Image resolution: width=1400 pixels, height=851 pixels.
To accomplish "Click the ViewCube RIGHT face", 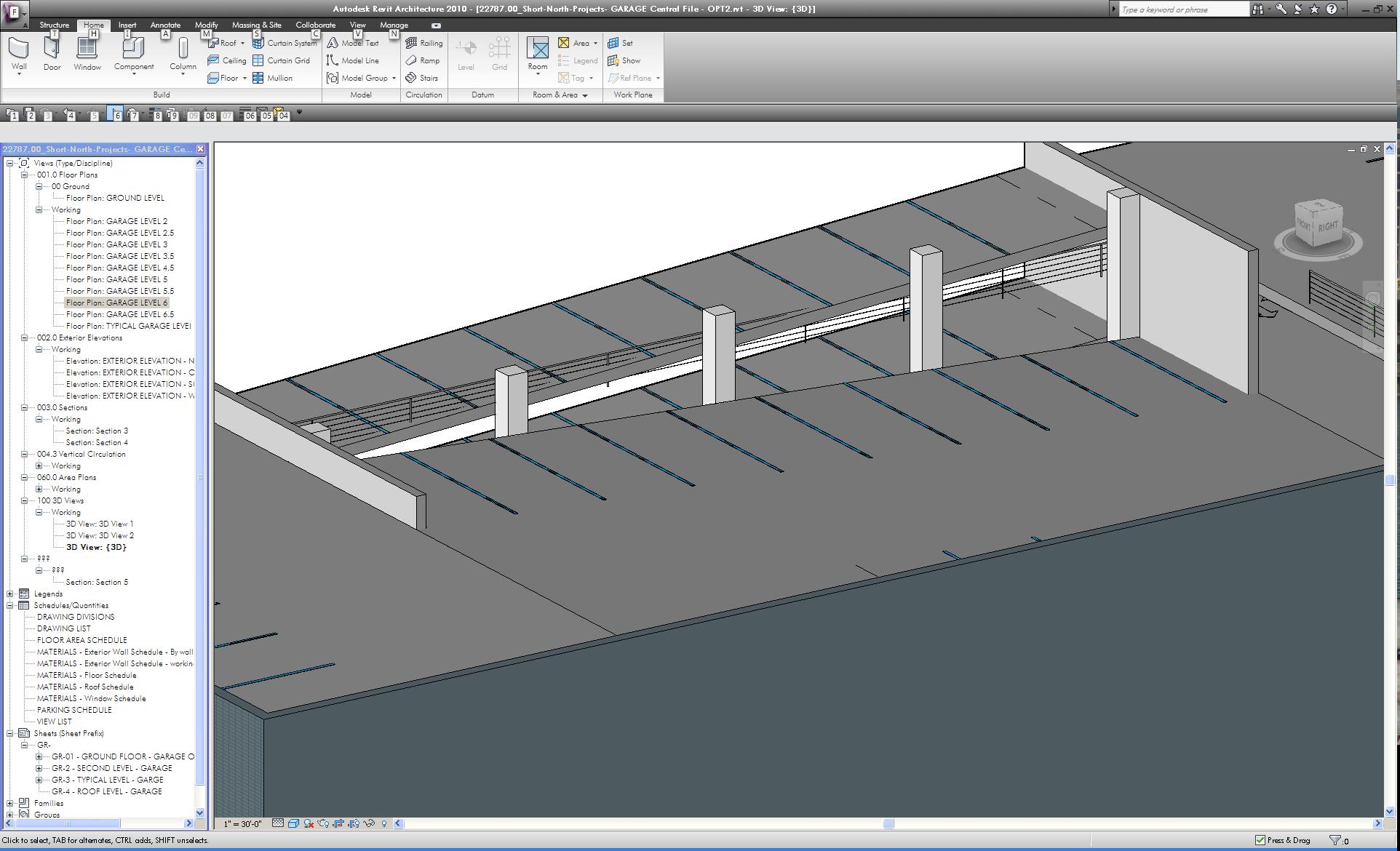I will 1328,226.
